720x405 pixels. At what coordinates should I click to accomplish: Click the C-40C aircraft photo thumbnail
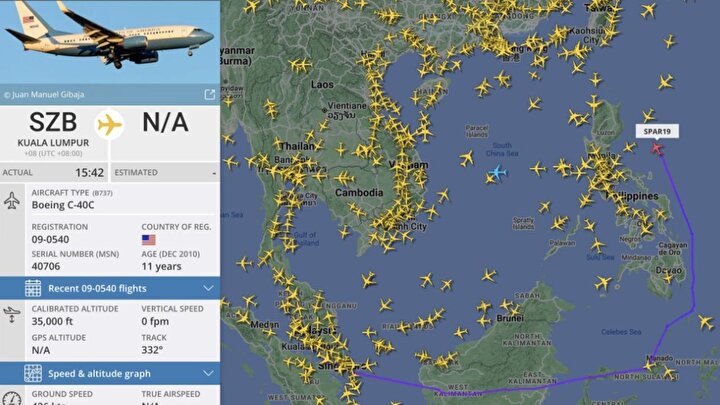coord(110,42)
